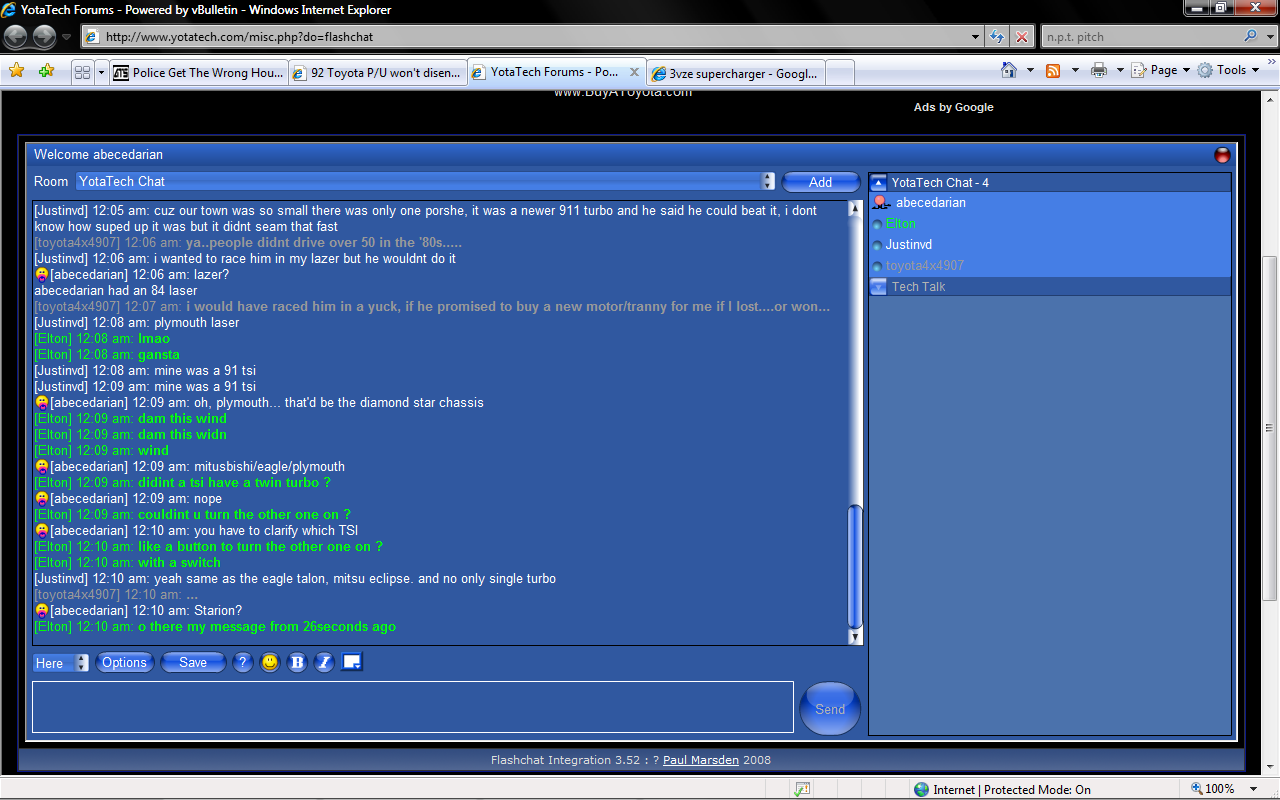The image size is (1280, 800).
Task: Click the Ads by Google text
Action: click(953, 107)
